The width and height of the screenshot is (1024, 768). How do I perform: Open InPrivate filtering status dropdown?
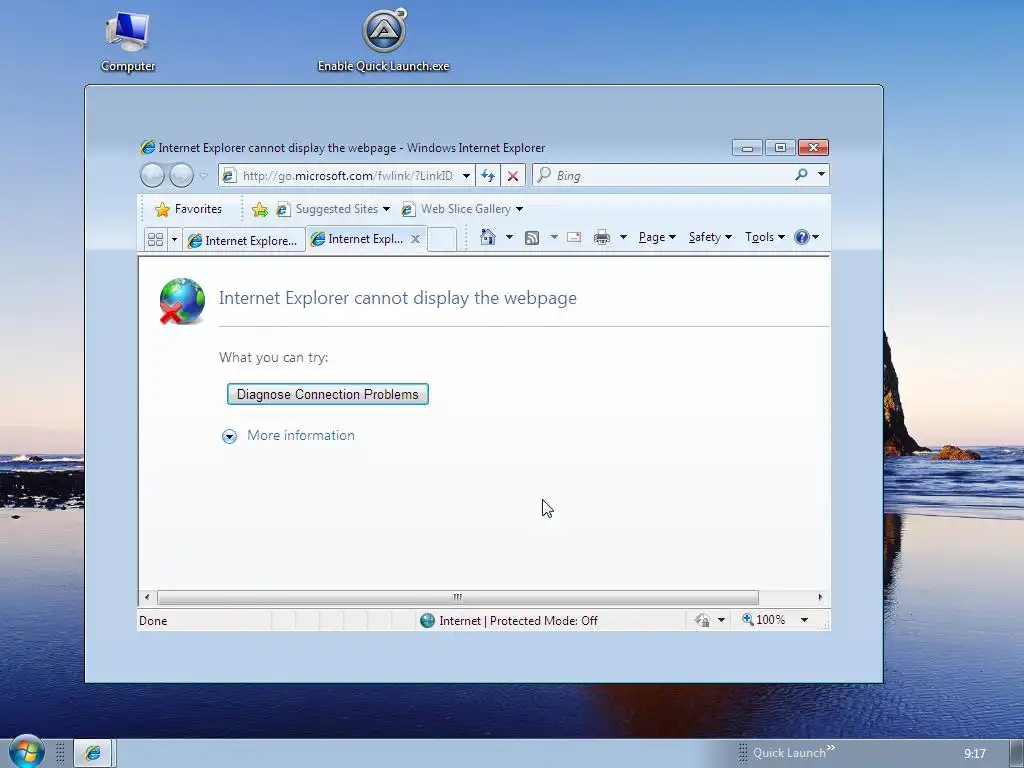pos(721,620)
